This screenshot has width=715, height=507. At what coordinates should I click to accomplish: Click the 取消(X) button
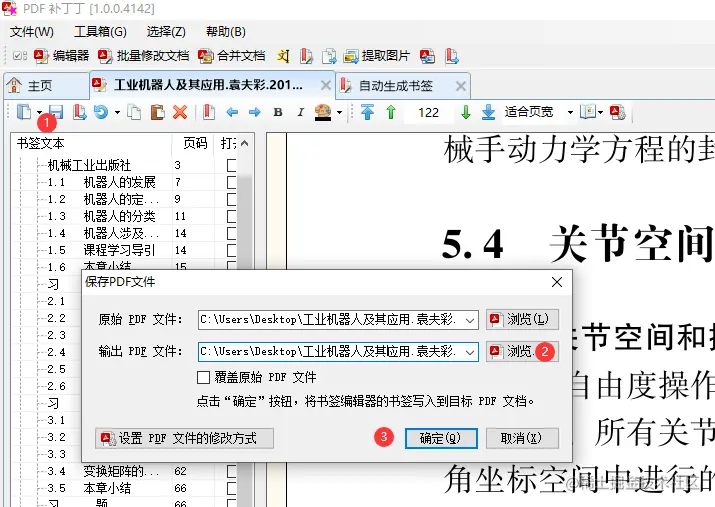pyautogui.click(x=522, y=438)
